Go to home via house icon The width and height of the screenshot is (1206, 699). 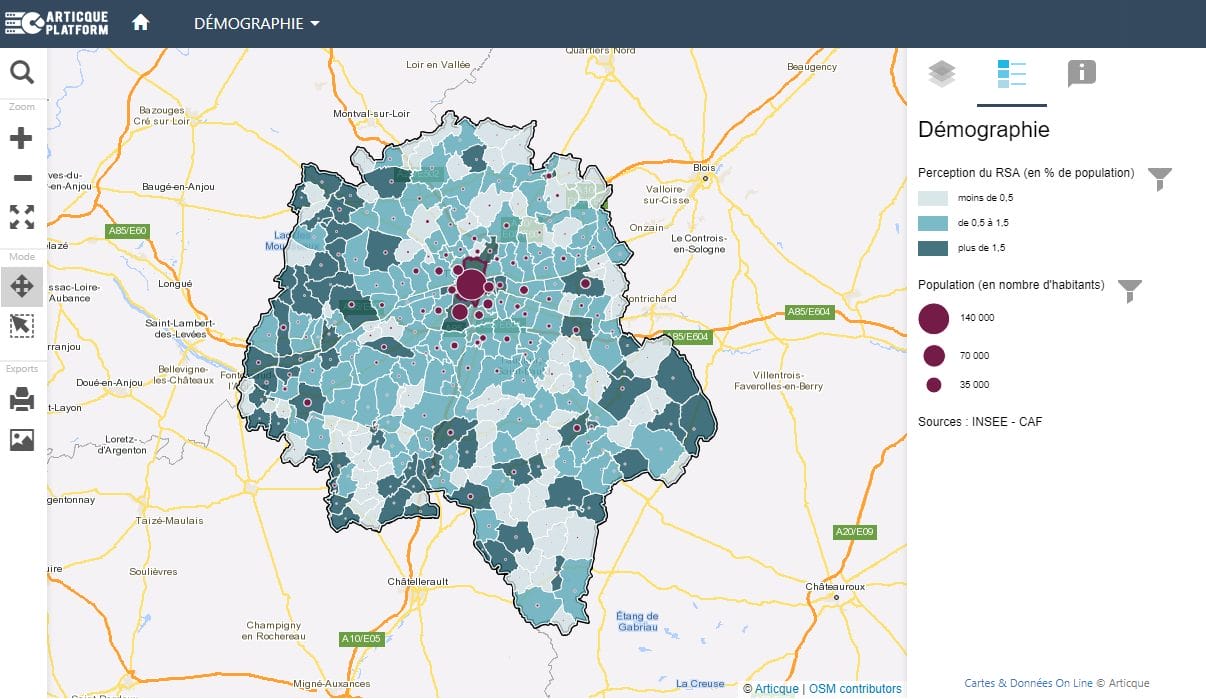141,23
